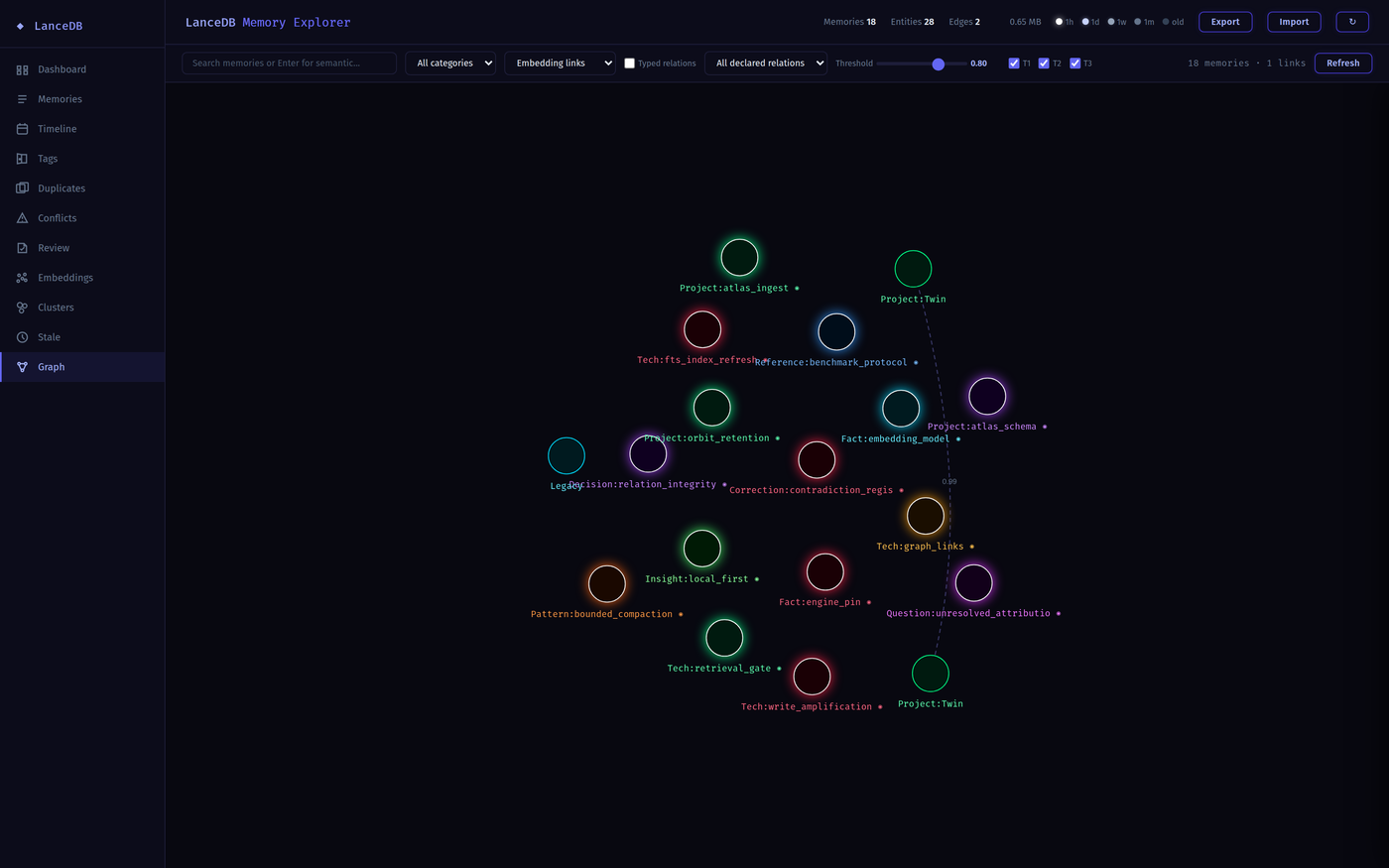Click the Timeline calendar icon
The width and height of the screenshot is (1389, 868).
point(22,129)
